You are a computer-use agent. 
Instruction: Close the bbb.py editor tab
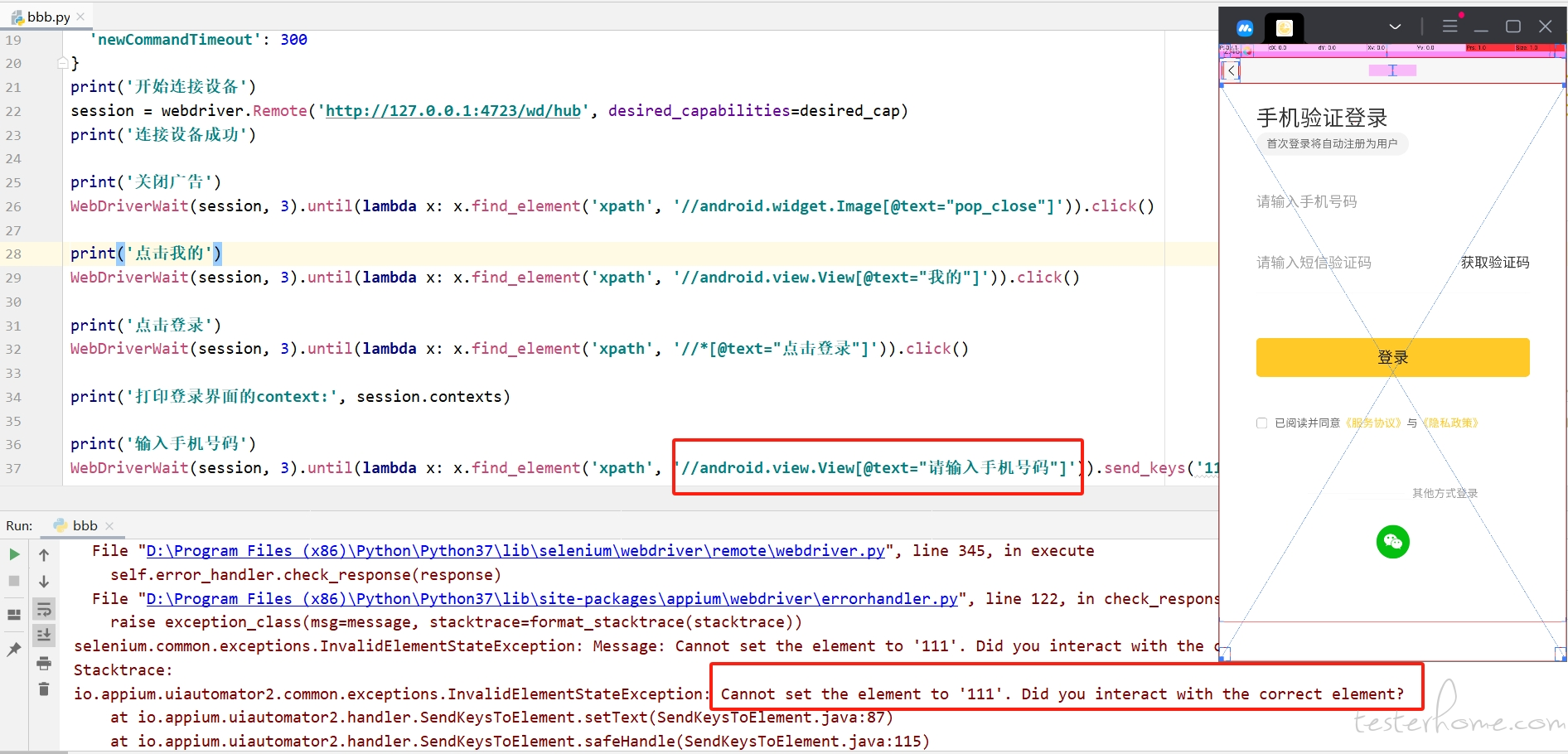pos(80,17)
